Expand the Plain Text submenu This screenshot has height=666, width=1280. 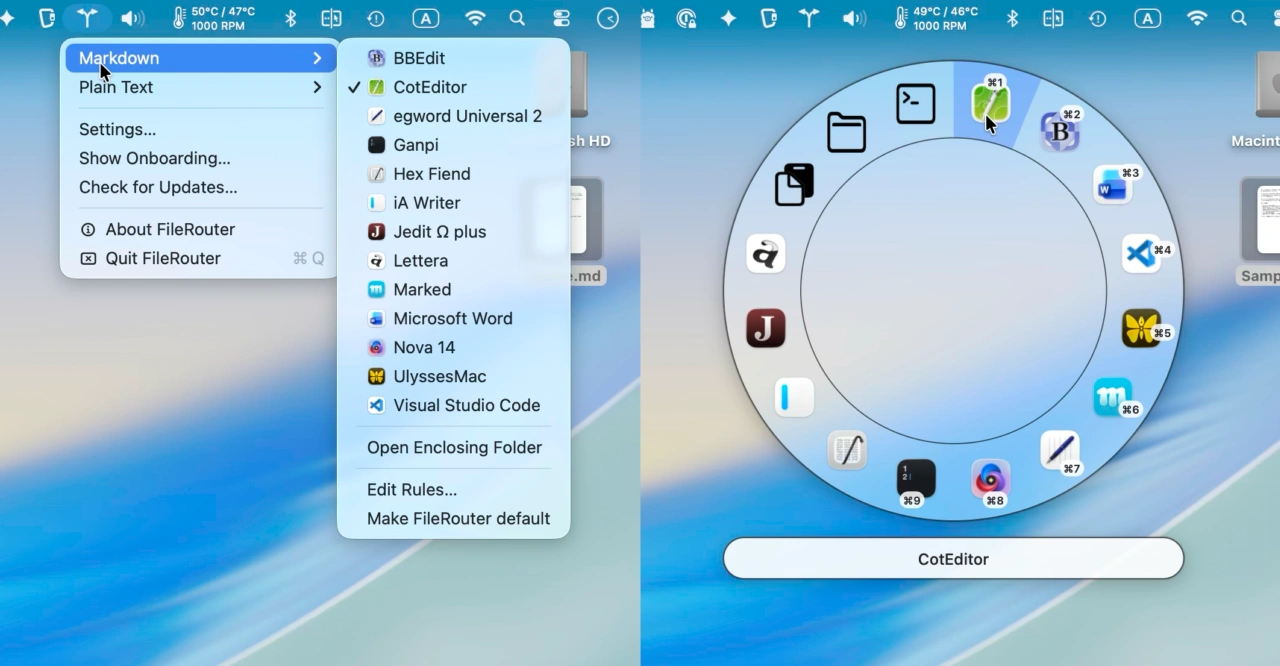(201, 87)
